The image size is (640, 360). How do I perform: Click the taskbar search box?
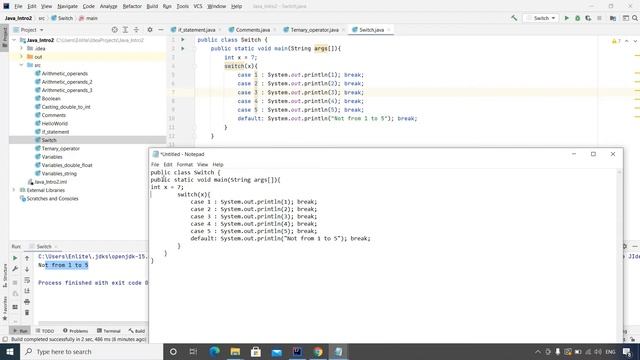(x=92, y=352)
